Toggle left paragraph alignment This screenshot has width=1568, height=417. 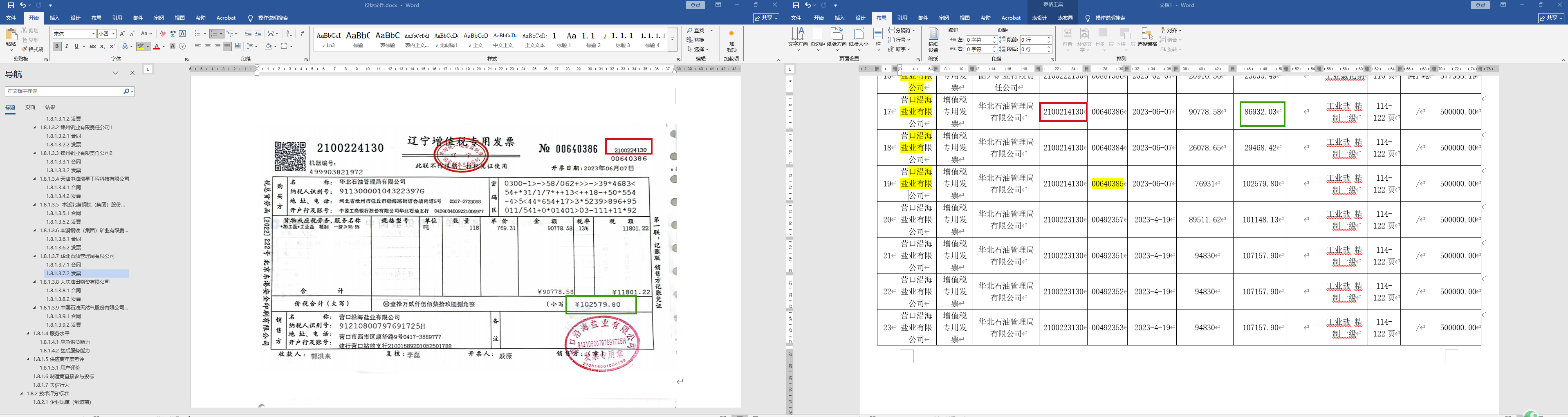click(198, 46)
